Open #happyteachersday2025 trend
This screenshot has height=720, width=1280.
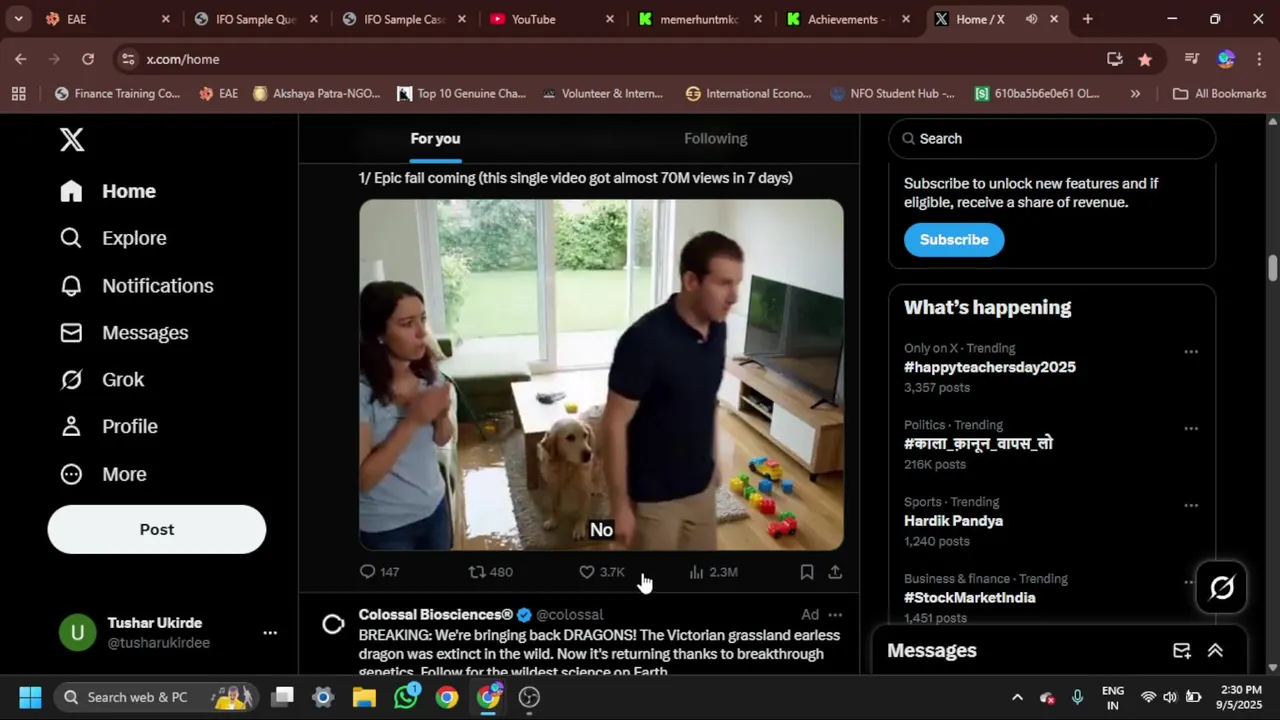tap(990, 367)
